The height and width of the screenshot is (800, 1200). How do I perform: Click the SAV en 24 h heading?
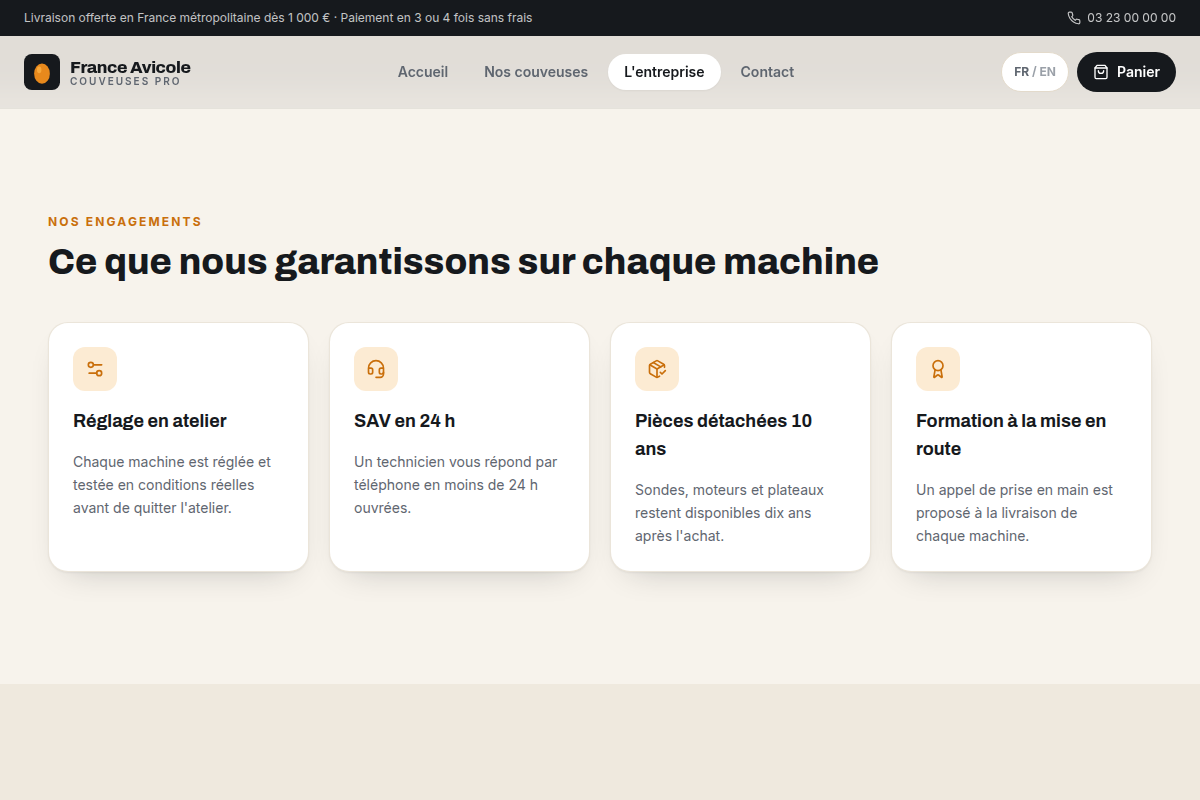(404, 421)
